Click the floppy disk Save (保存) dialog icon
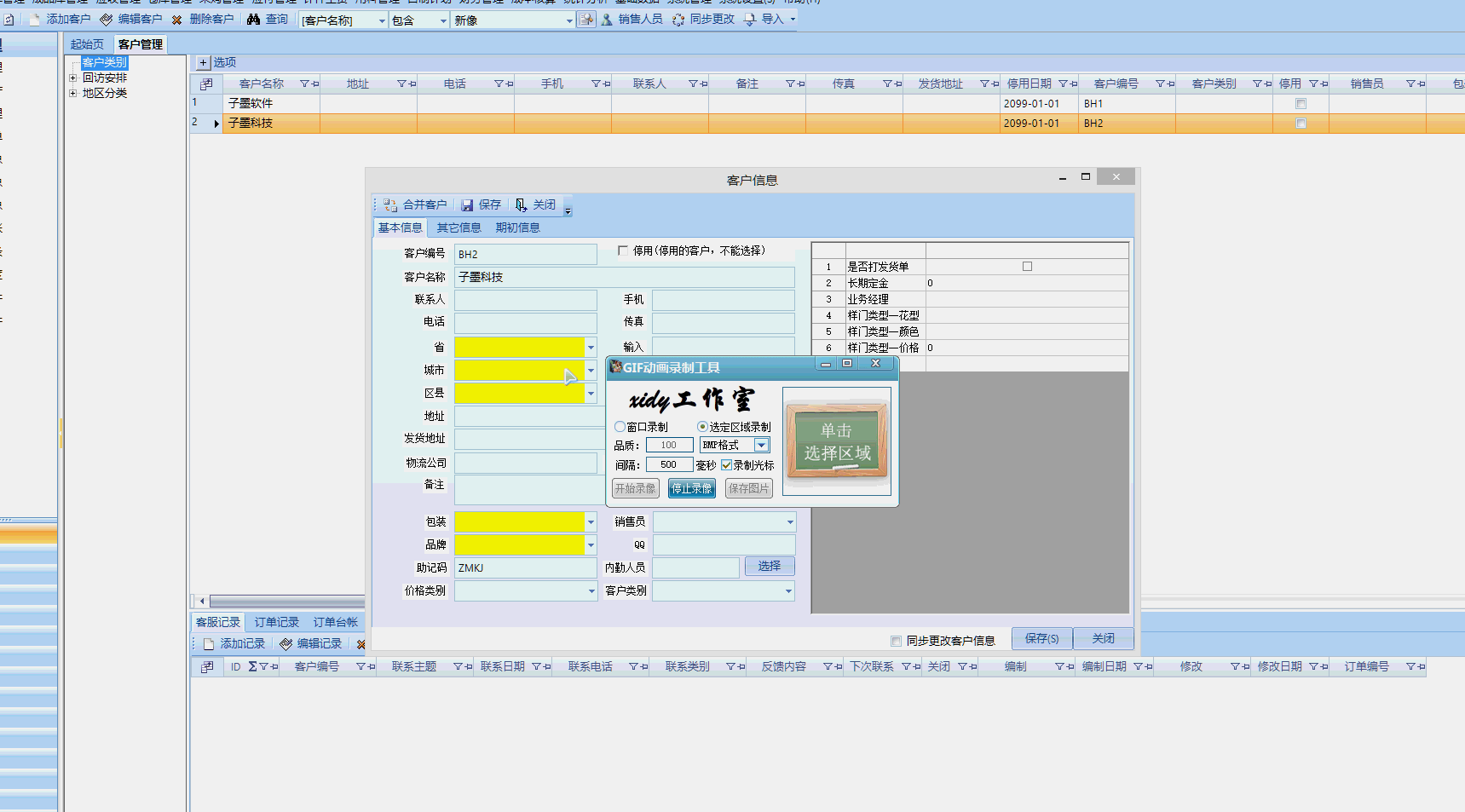 [467, 205]
